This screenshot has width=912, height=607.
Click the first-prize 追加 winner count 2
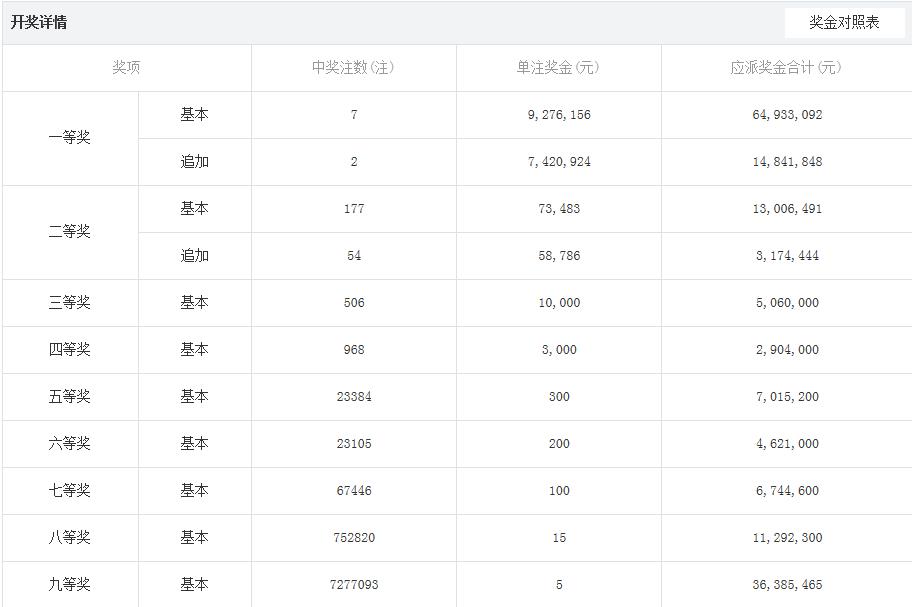click(x=354, y=162)
